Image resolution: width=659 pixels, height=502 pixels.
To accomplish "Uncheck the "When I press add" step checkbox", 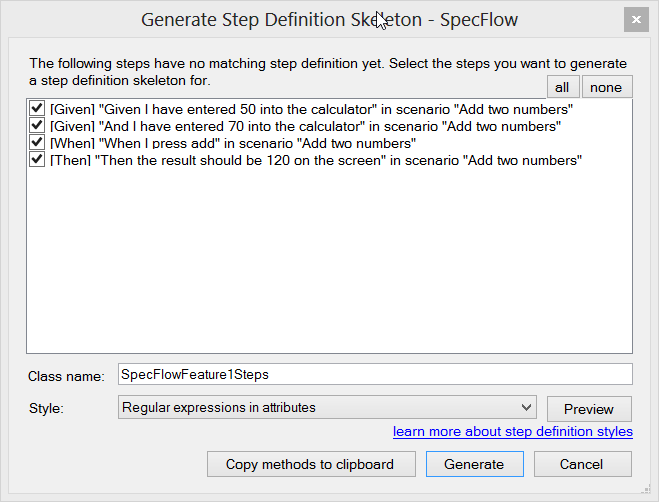I will tap(37, 142).
